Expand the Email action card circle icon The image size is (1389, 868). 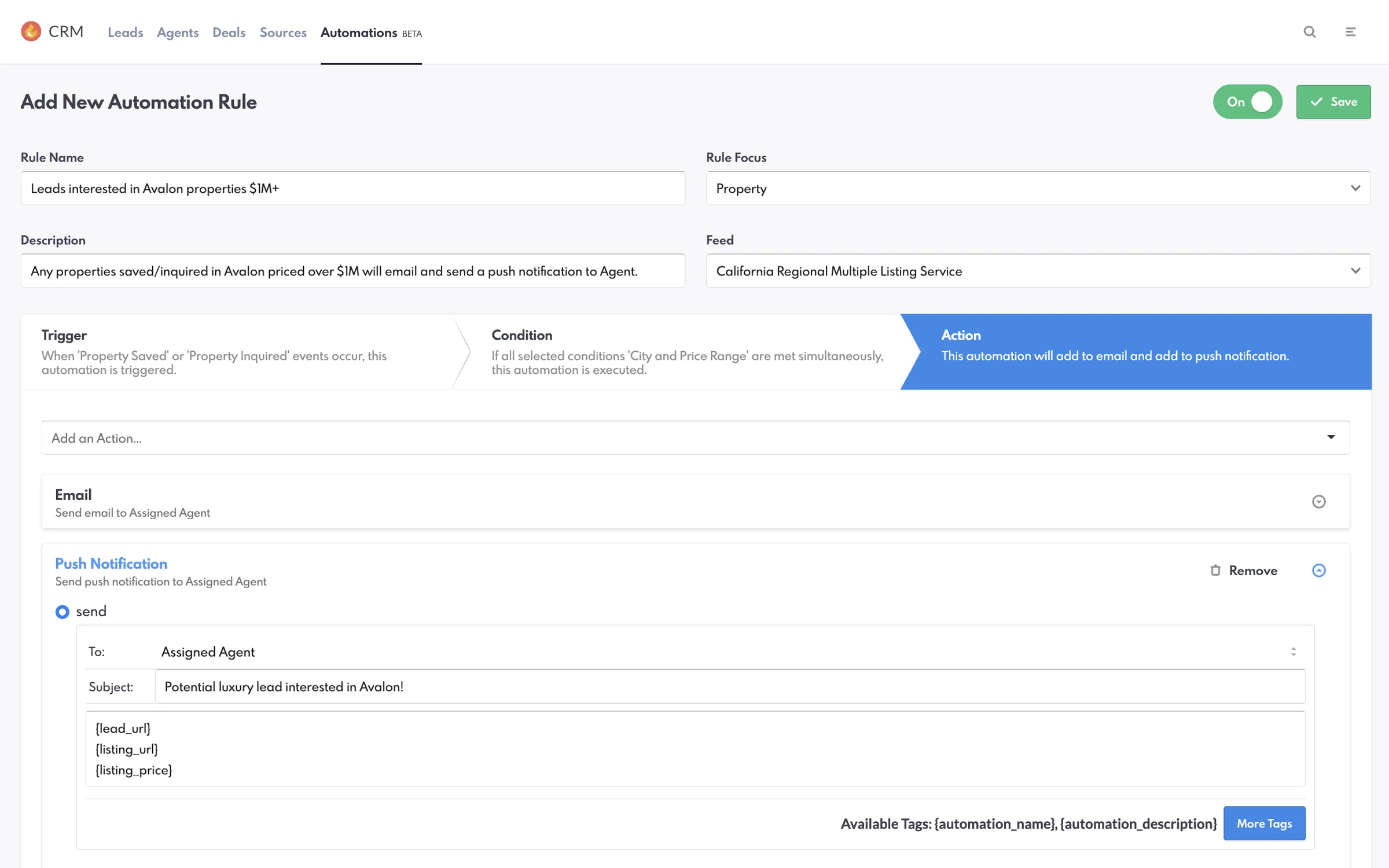coord(1319,502)
